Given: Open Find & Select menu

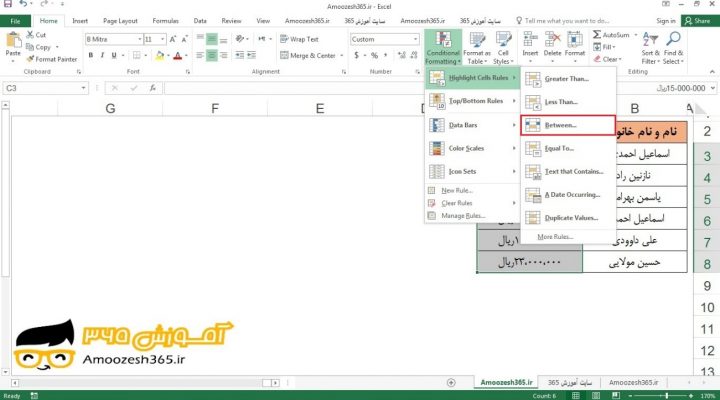Looking at the screenshot, I should click(673, 48).
